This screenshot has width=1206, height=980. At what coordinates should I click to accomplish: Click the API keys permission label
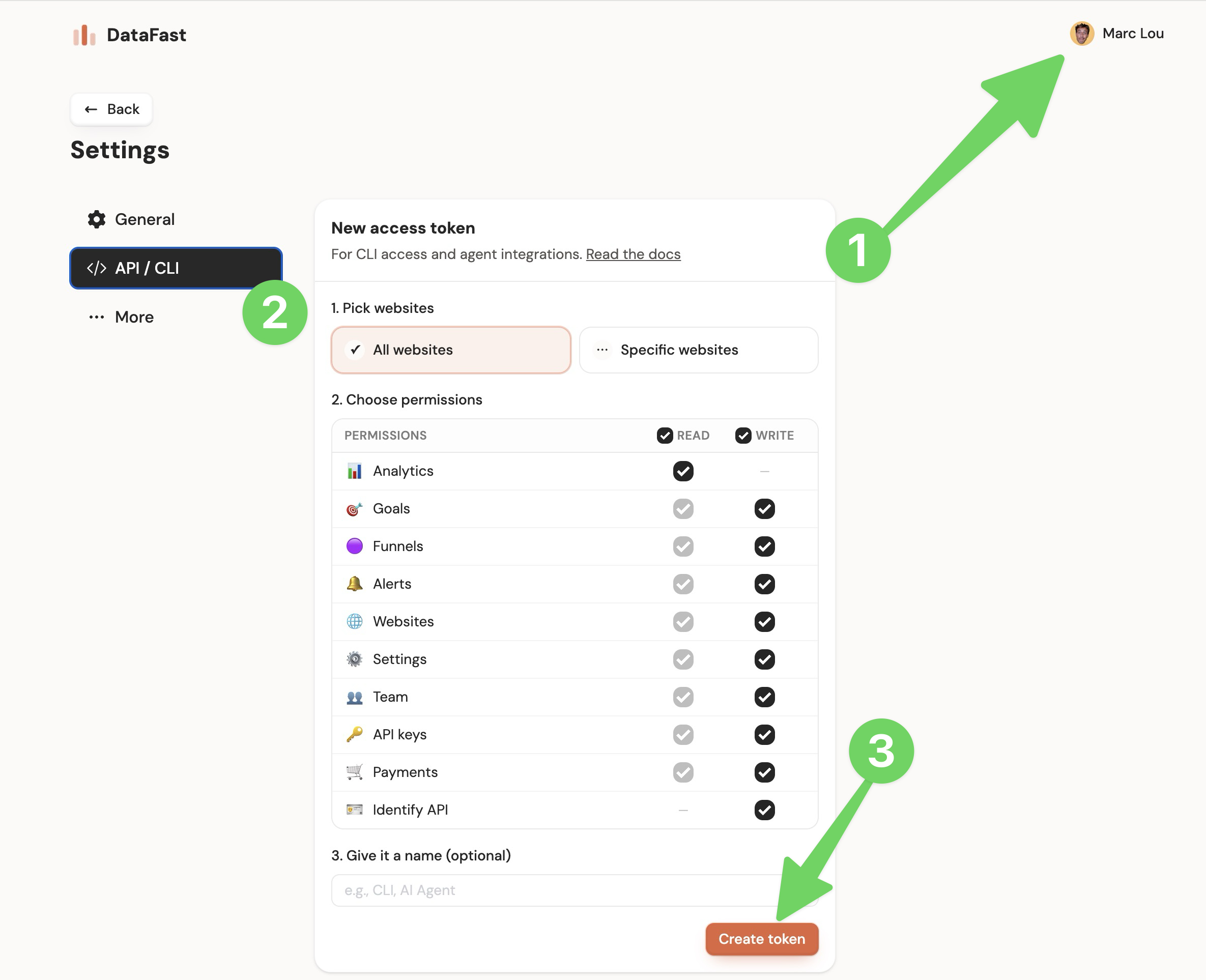400,734
